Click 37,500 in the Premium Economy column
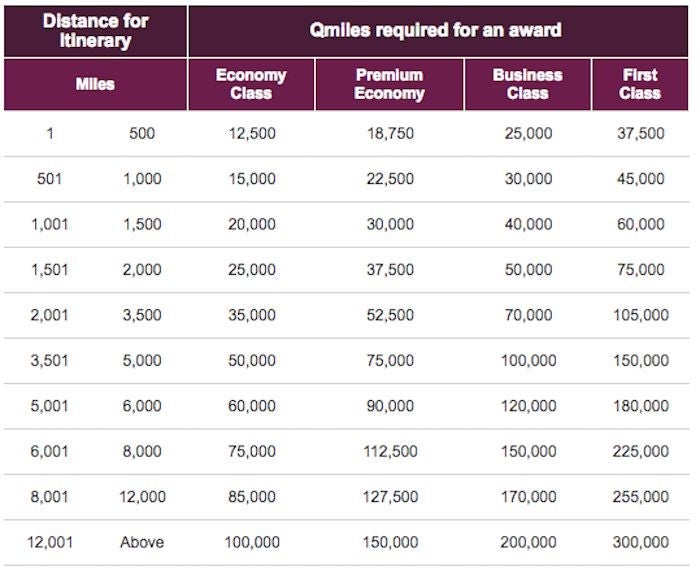 pos(390,270)
